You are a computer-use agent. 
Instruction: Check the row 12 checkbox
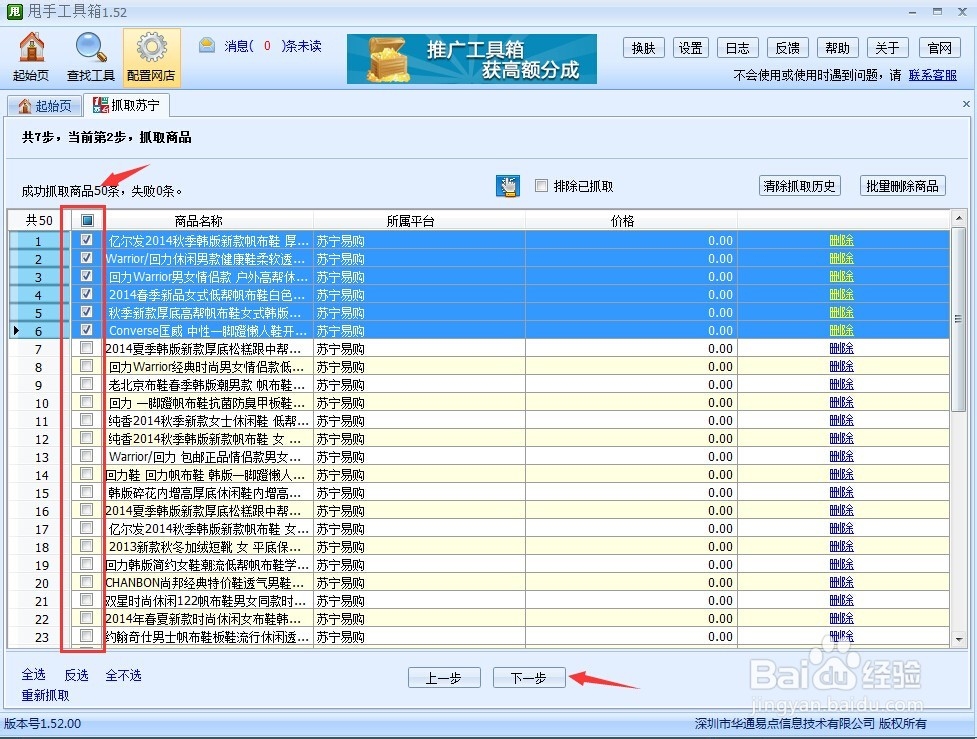point(87,438)
